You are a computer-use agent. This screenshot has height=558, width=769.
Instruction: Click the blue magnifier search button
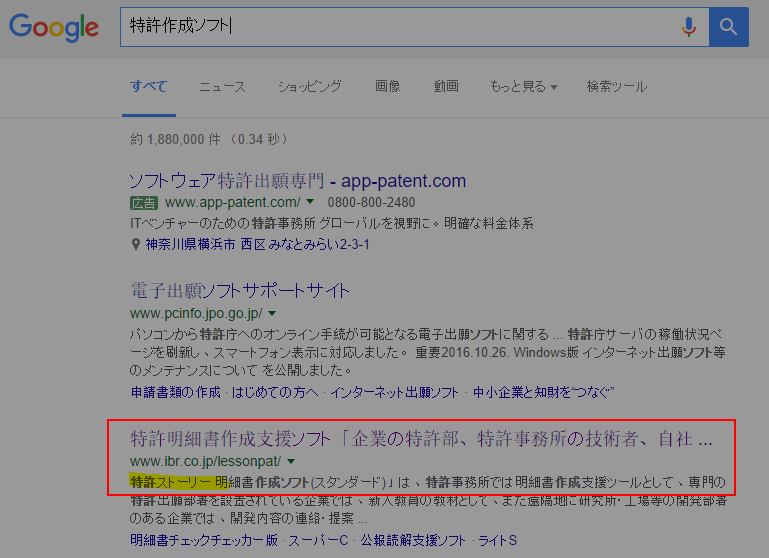point(729,27)
